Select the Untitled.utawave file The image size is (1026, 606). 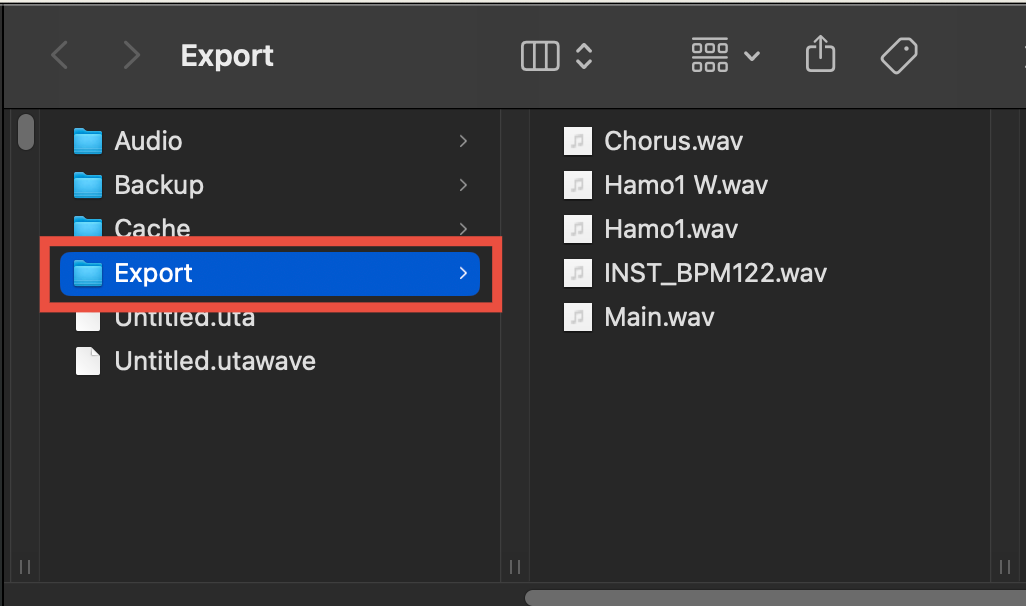pos(271,361)
